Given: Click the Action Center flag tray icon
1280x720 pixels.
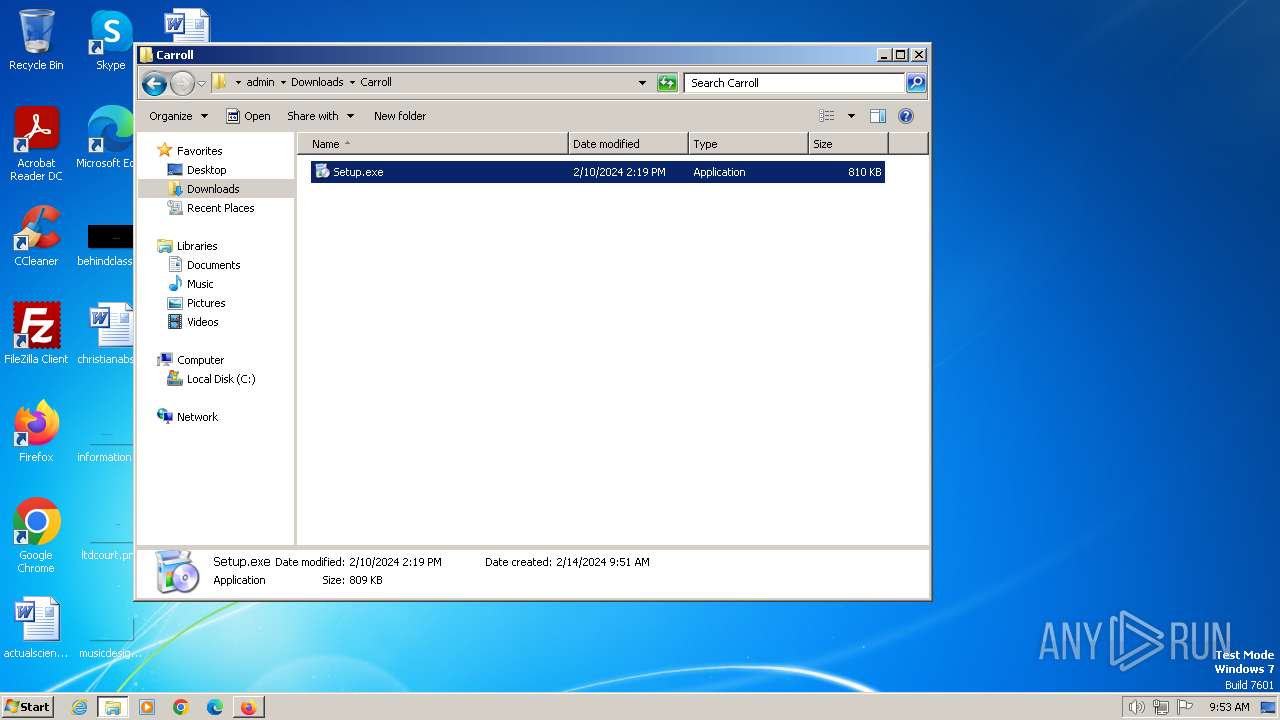Looking at the screenshot, I should 1185,707.
